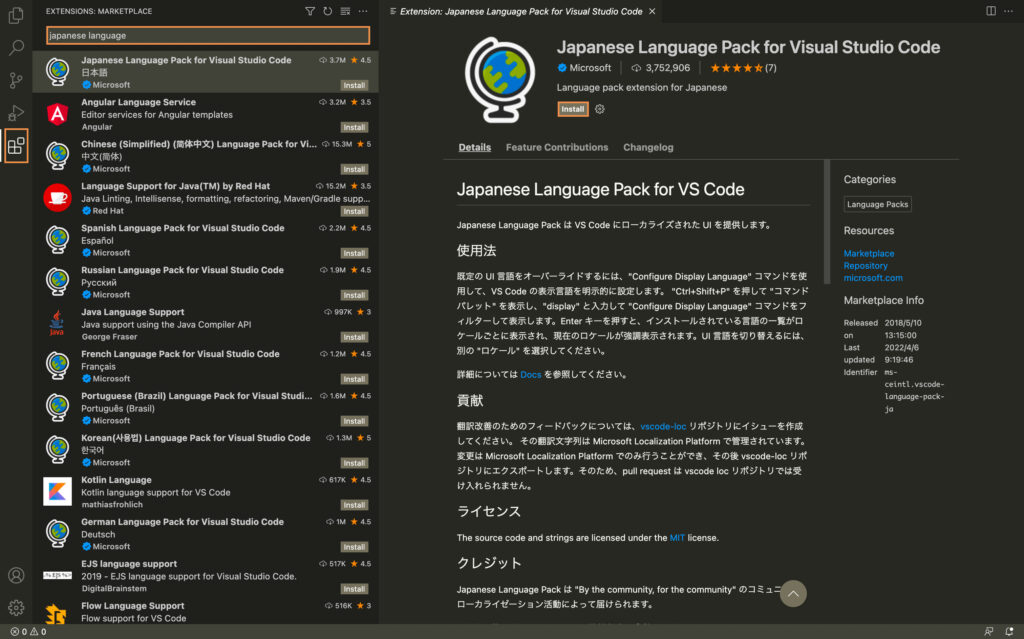Image resolution: width=1024 pixels, height=639 pixels.
Task: Install Kotlin Language extension
Action: (354, 505)
